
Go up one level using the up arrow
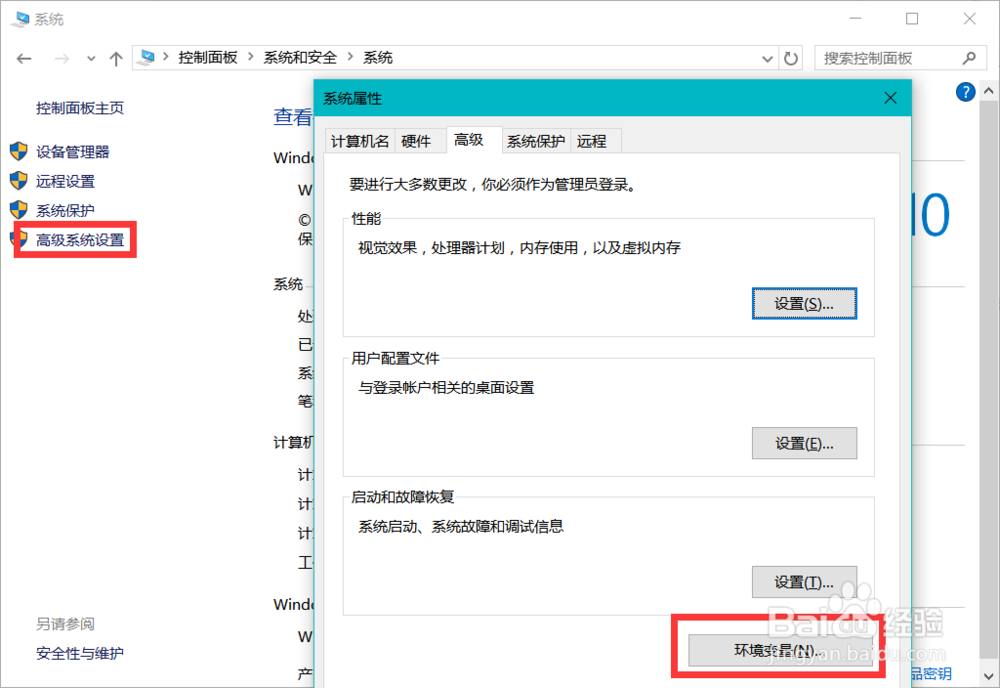tap(115, 58)
